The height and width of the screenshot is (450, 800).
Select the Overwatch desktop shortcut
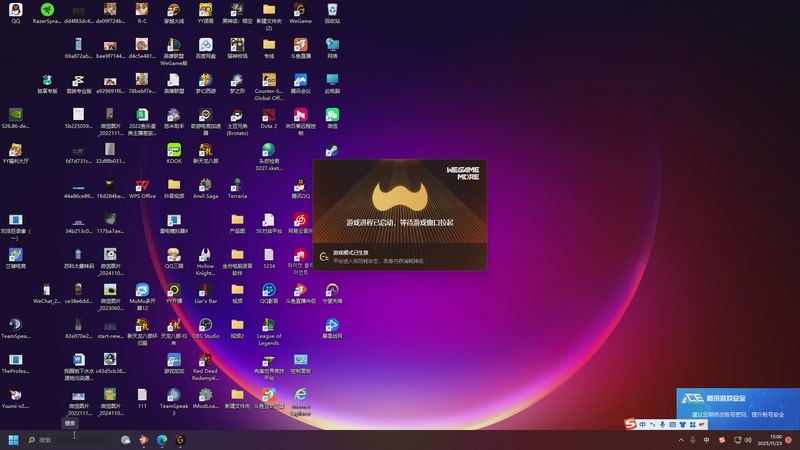332,294
